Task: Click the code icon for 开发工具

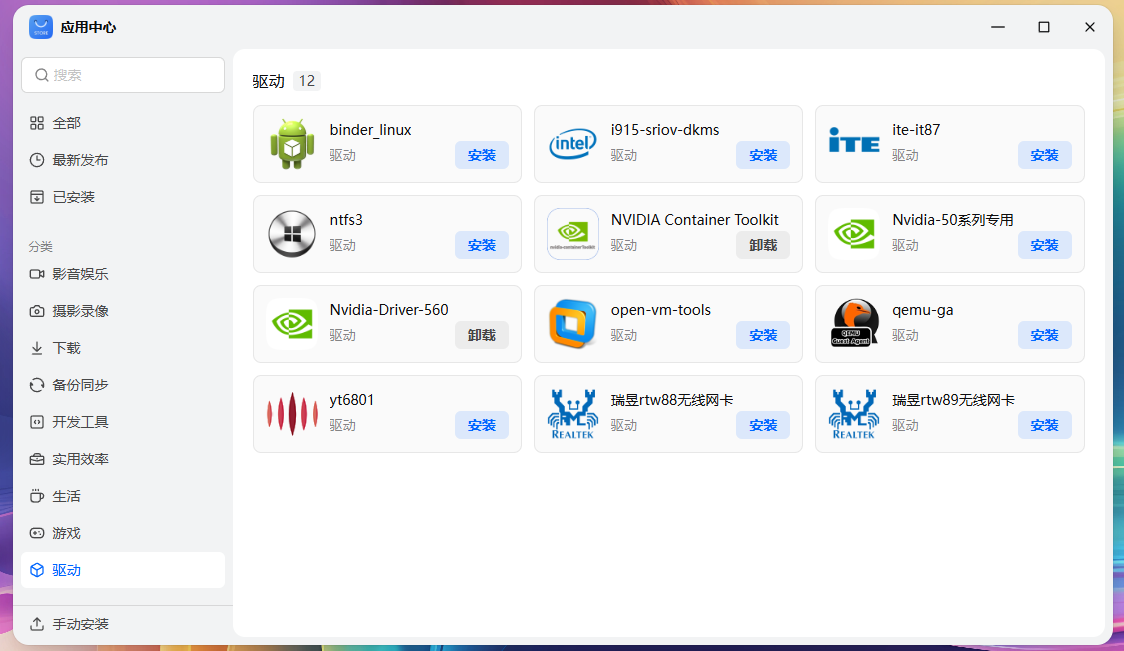Action: point(37,422)
